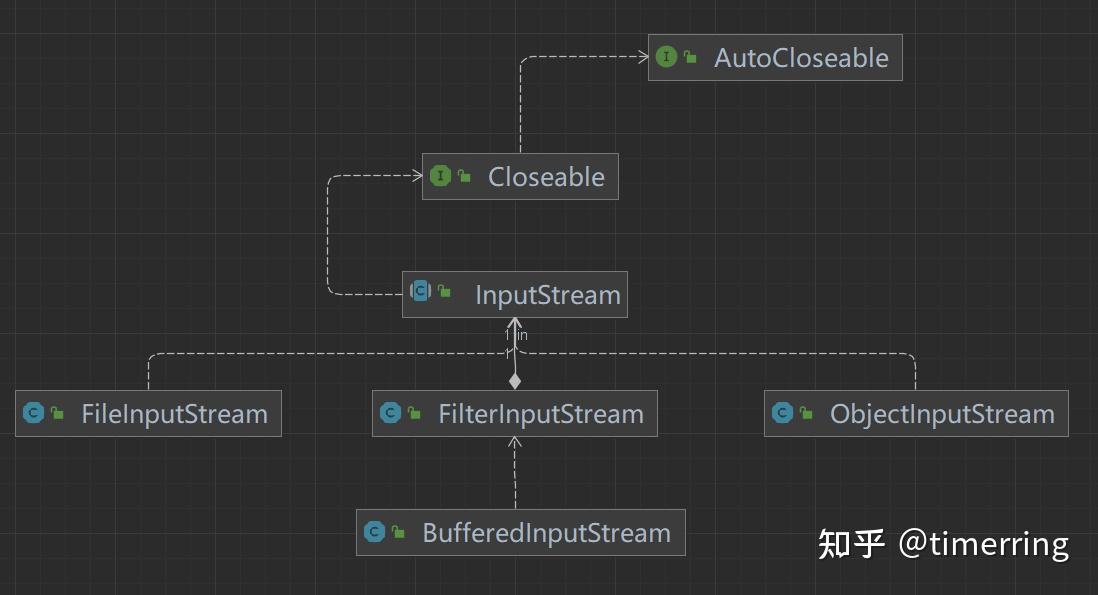The height and width of the screenshot is (595, 1098).
Task: Select the FilterInputStream class node
Action: tap(515, 414)
